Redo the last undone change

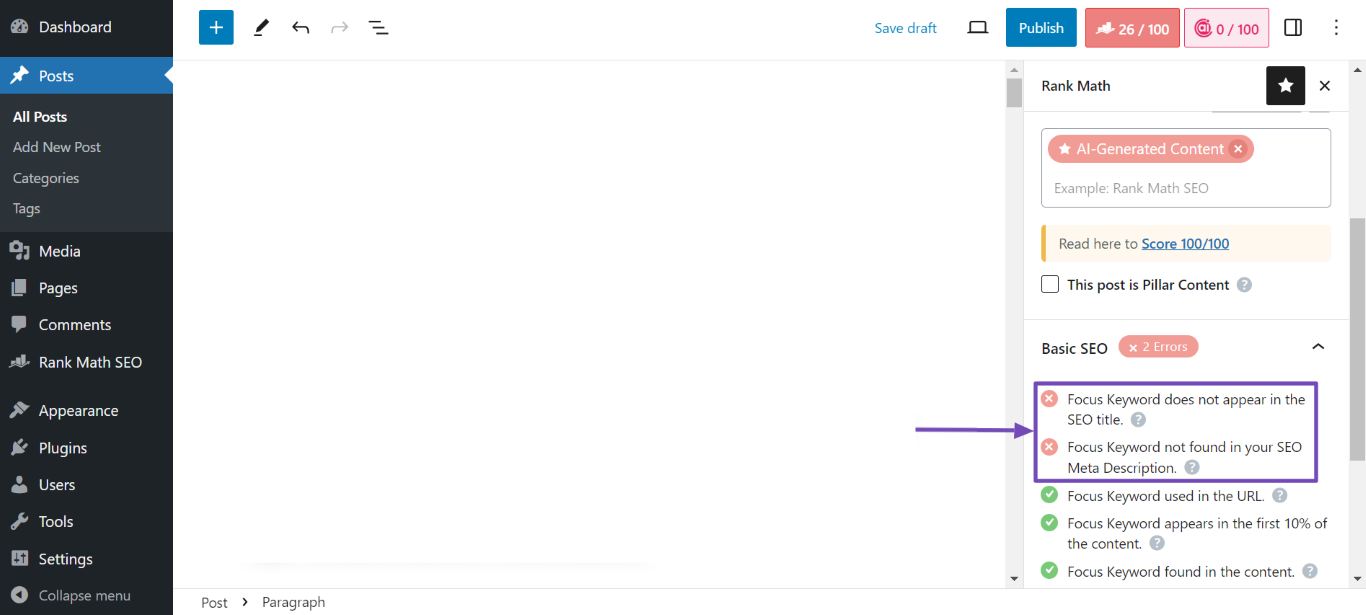click(340, 28)
